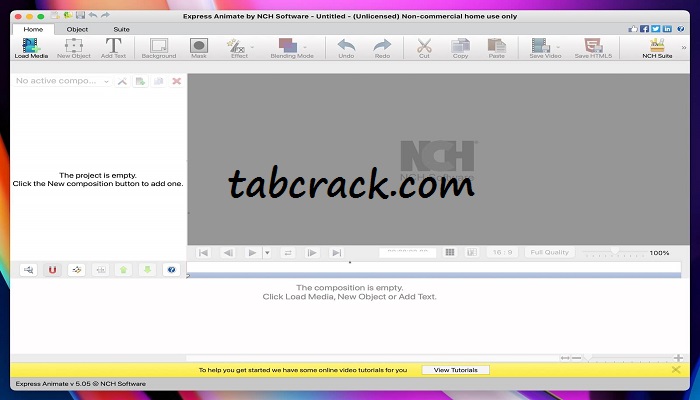Click the composition settings tools icon
The width and height of the screenshot is (700, 400).
[122, 81]
